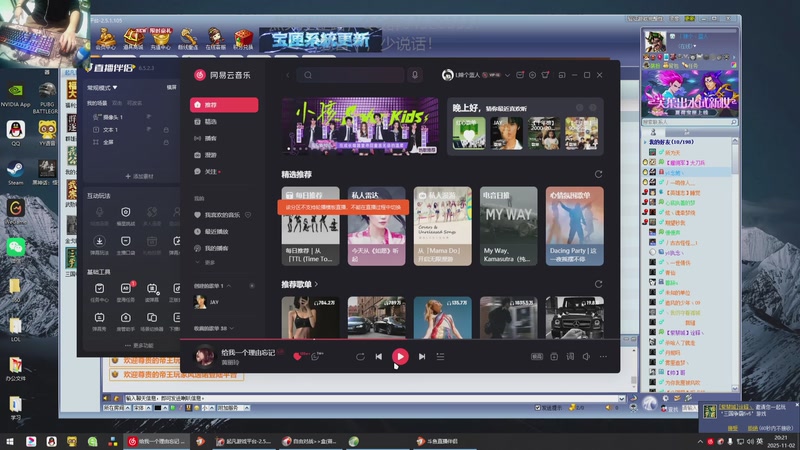The image size is (800, 450).
Task: Toggle the 发送提示 checkbox in the chat window
Action: [x=537, y=408]
